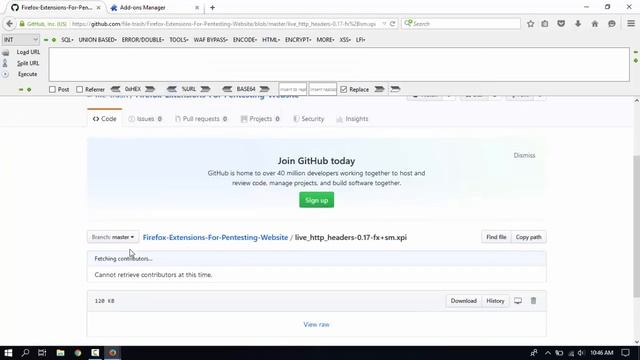The height and width of the screenshot is (360, 640).
Task: Click the left arrow before %URL
Action: 172,89
